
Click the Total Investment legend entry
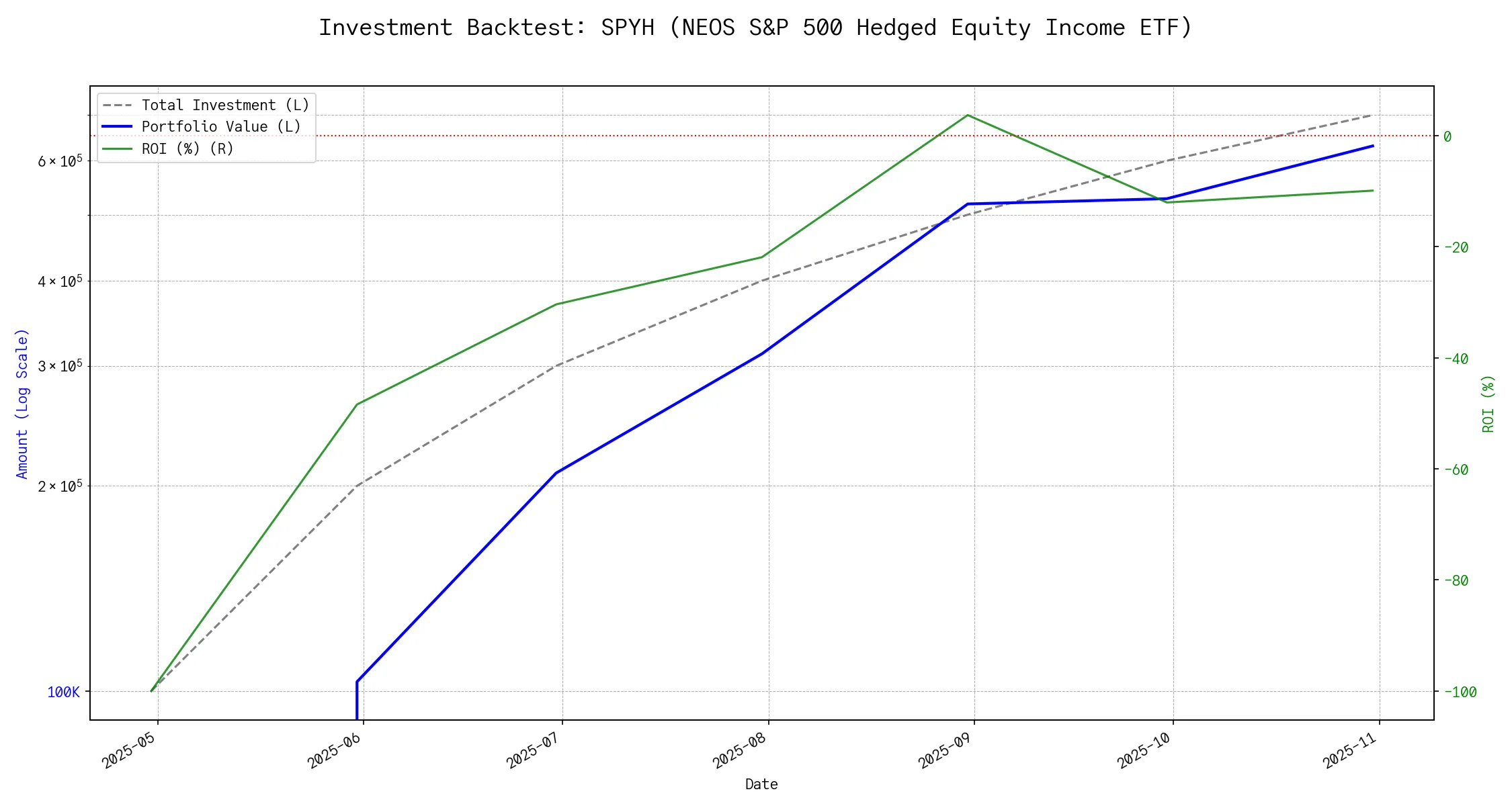[225, 105]
